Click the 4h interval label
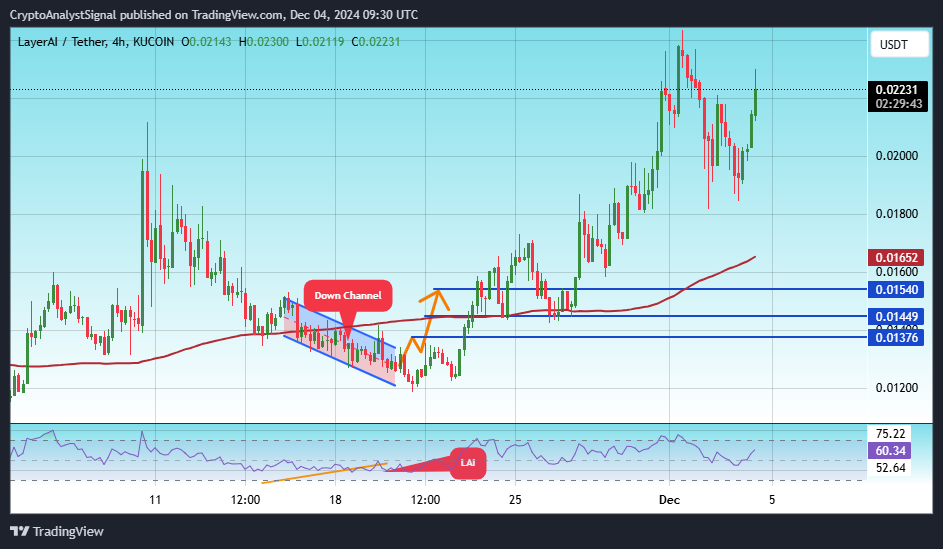 click(119, 42)
